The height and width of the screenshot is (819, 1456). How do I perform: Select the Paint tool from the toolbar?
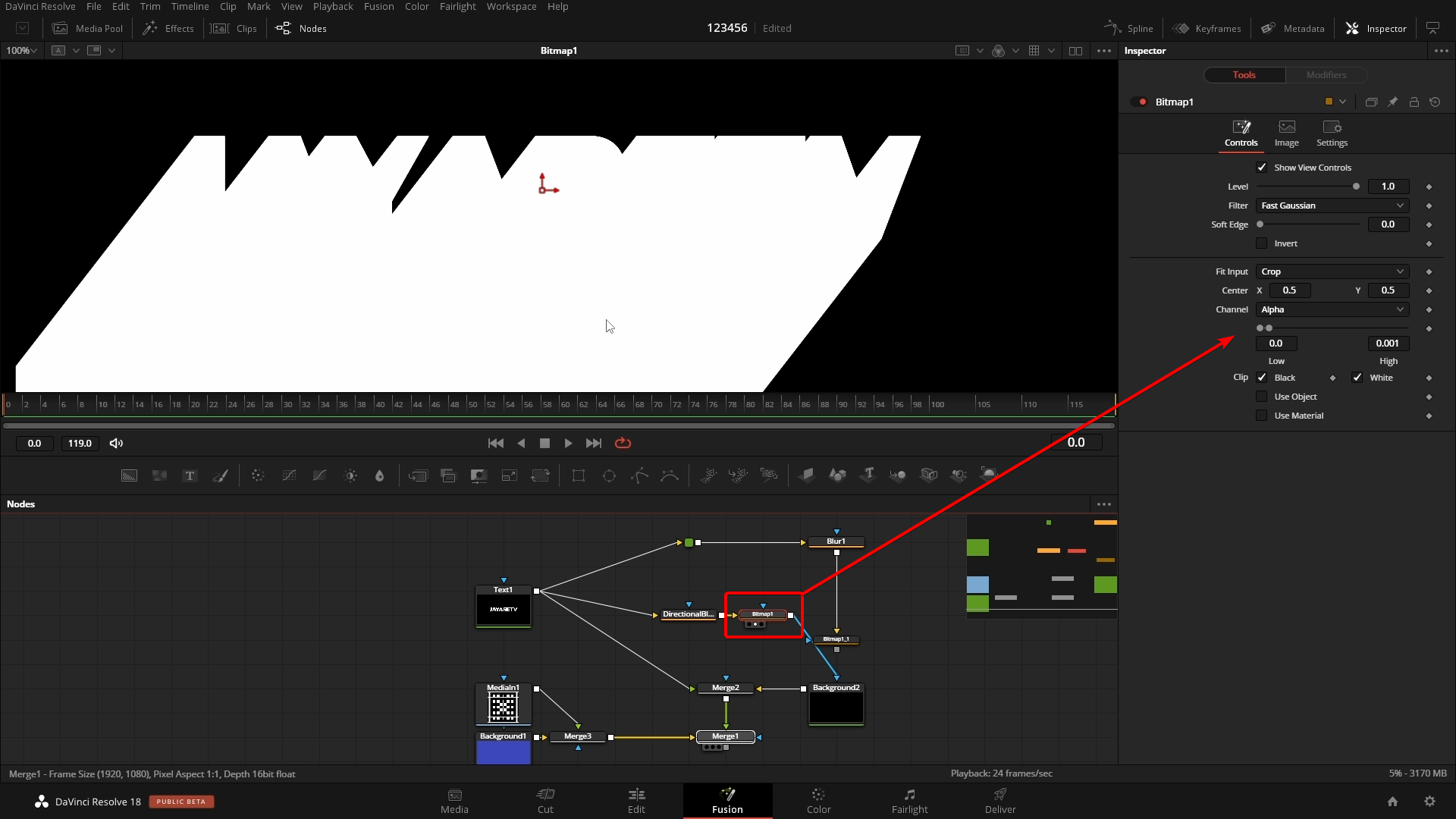pos(221,475)
